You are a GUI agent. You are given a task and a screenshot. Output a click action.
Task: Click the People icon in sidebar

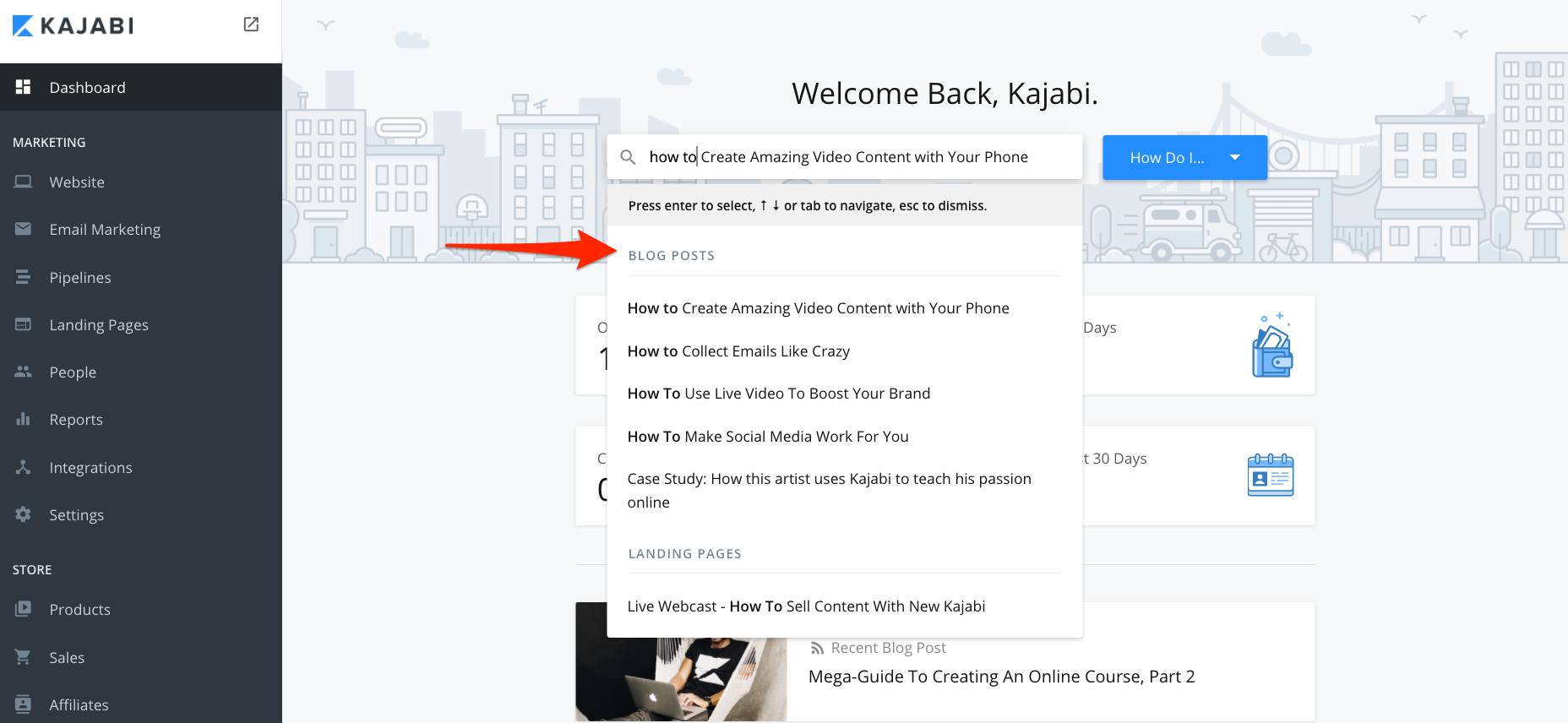tap(24, 372)
